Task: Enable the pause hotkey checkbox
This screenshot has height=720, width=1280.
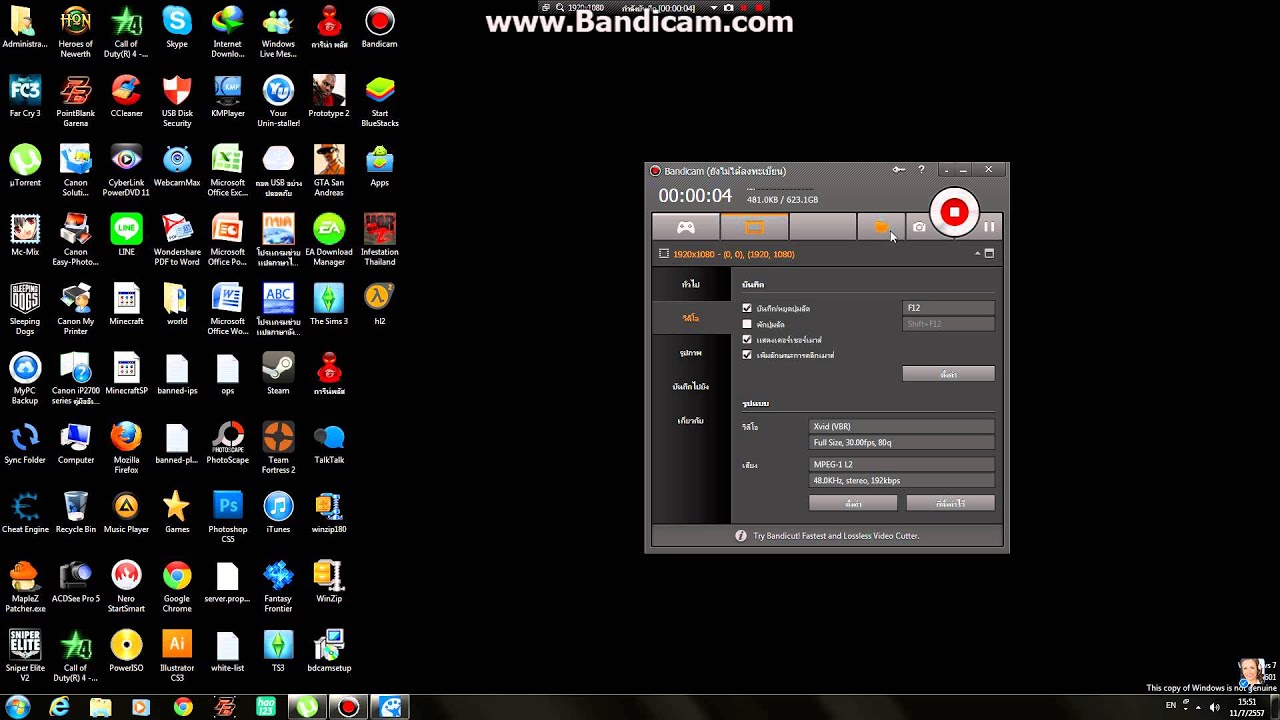Action: coord(747,324)
